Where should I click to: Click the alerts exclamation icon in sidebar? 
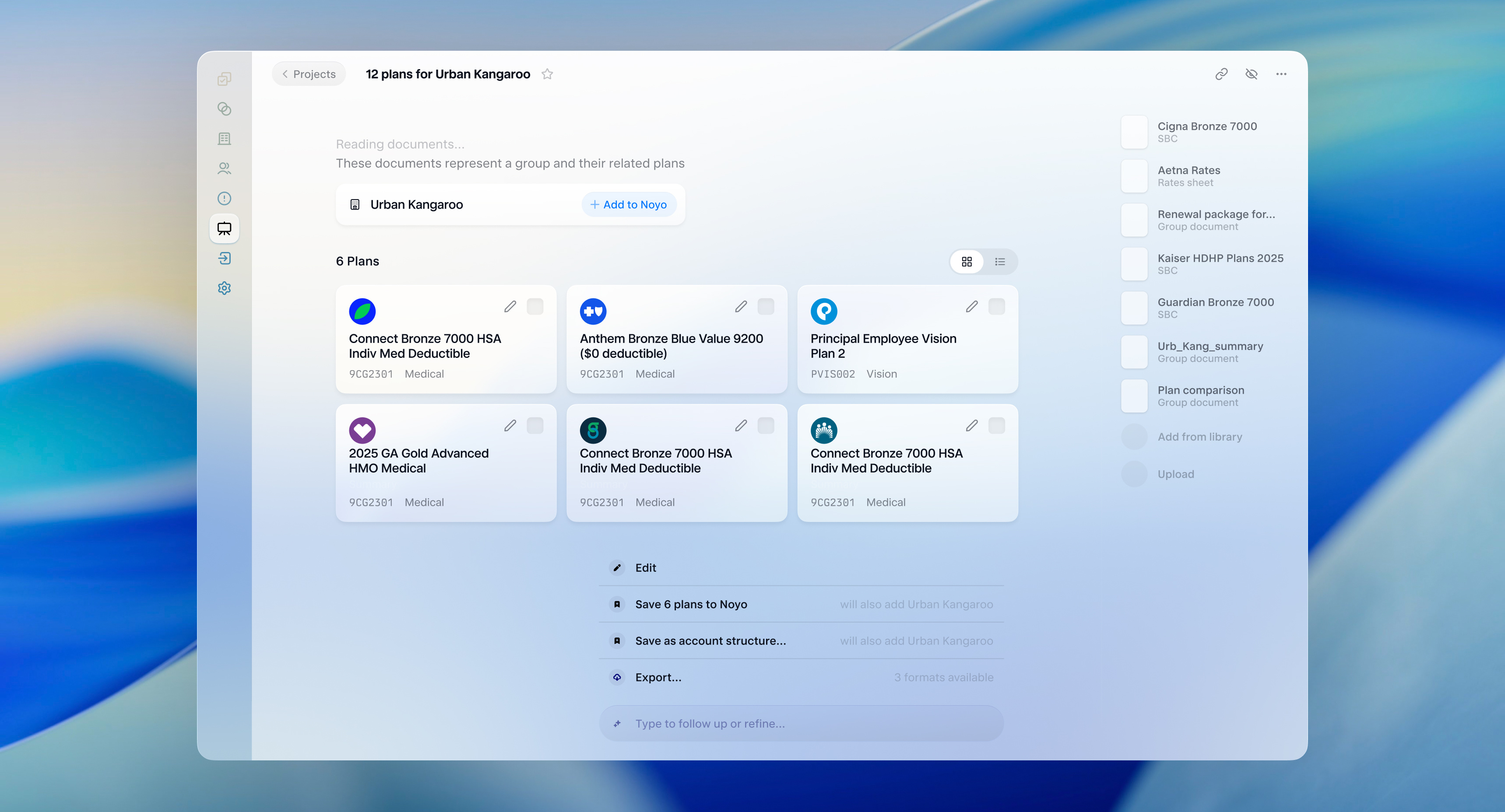coord(224,198)
